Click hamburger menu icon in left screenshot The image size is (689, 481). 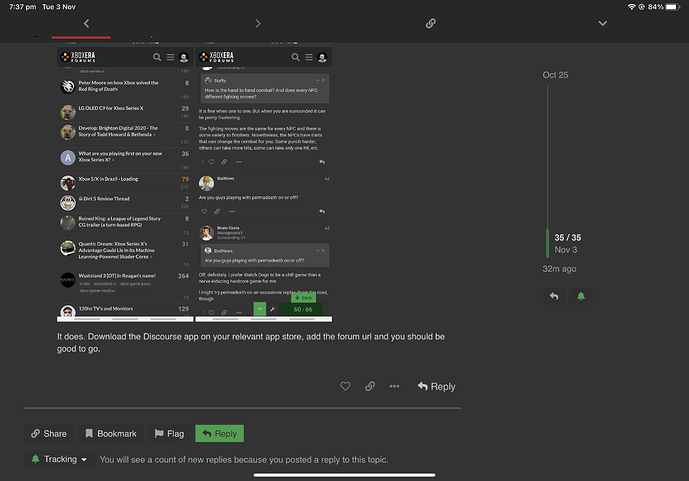click(170, 57)
